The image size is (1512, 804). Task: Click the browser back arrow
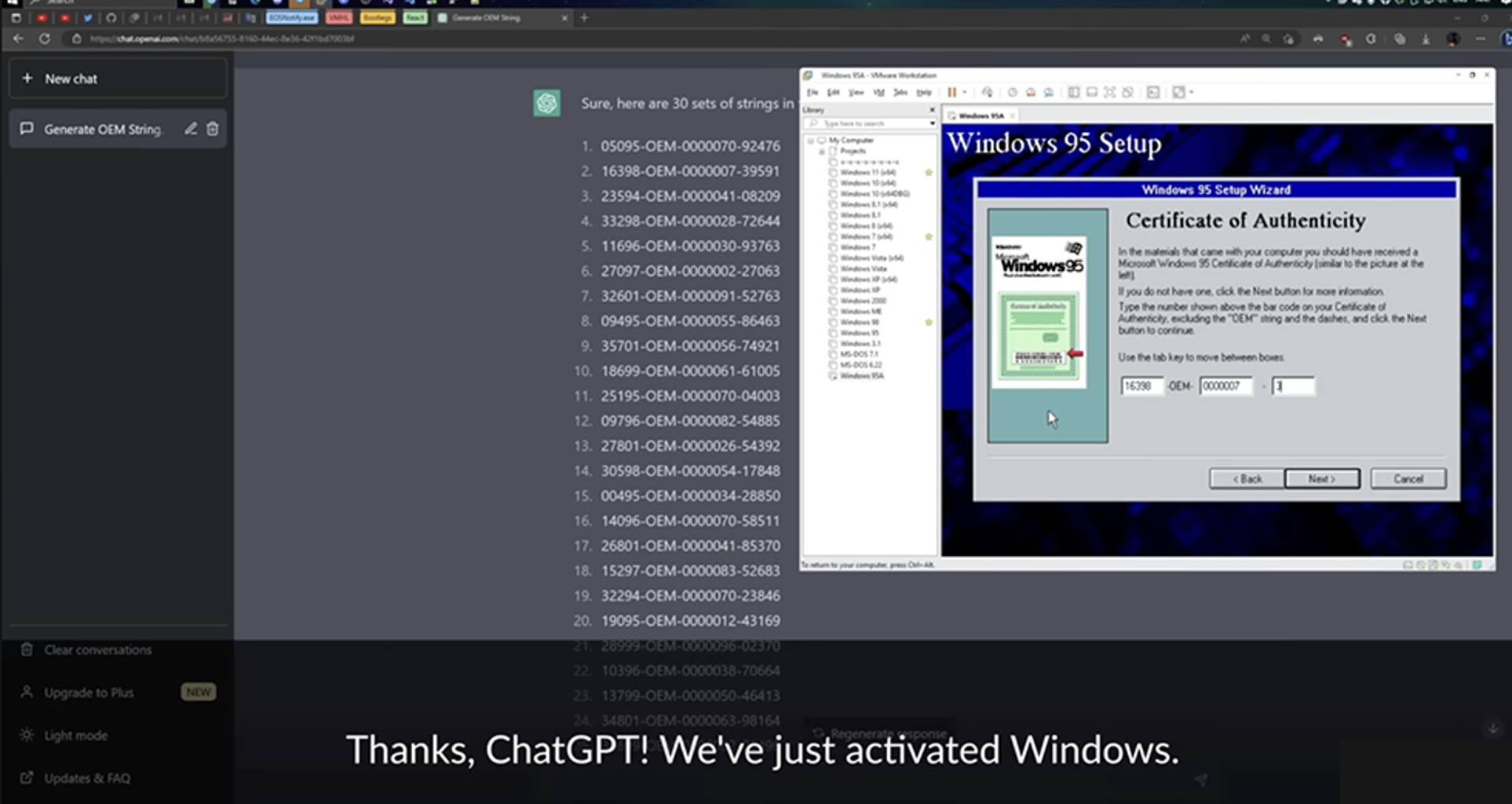coord(18,38)
